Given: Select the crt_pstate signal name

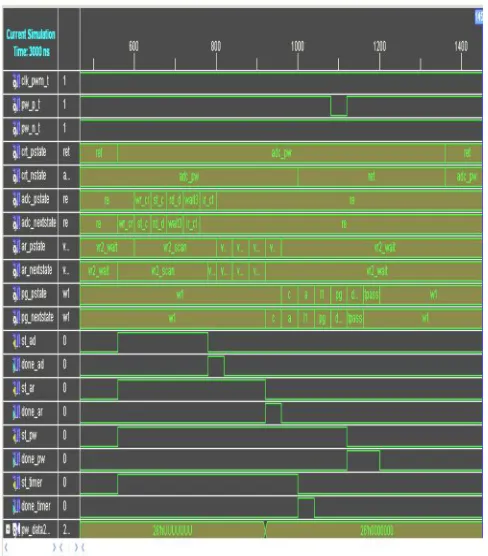Looking at the screenshot, I should (x=34, y=152).
